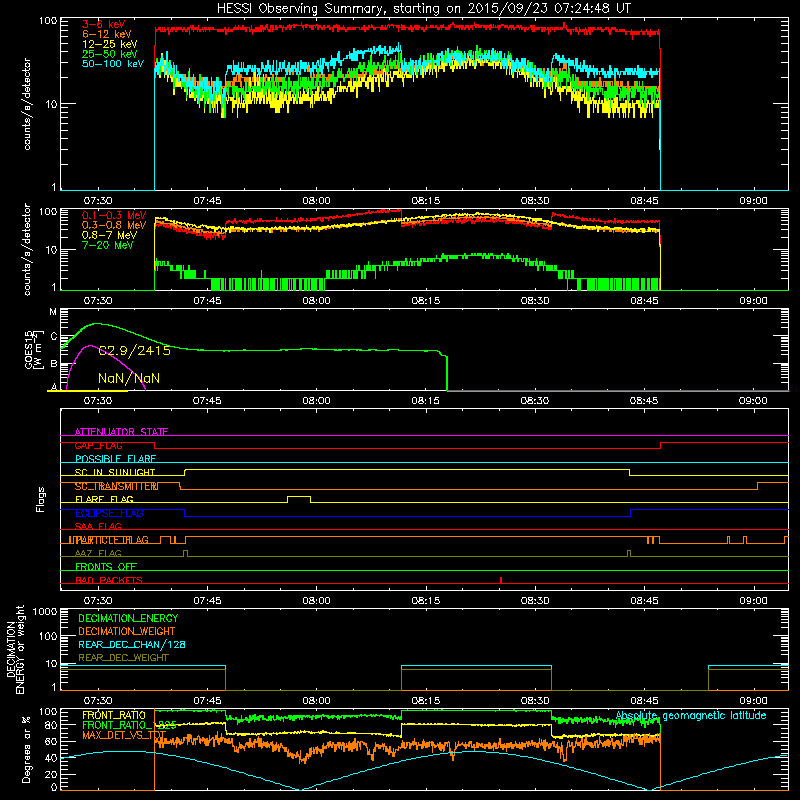Click the yellow 0.8-7 MeV legend label
Screen dimensions: 800x800
coord(110,235)
